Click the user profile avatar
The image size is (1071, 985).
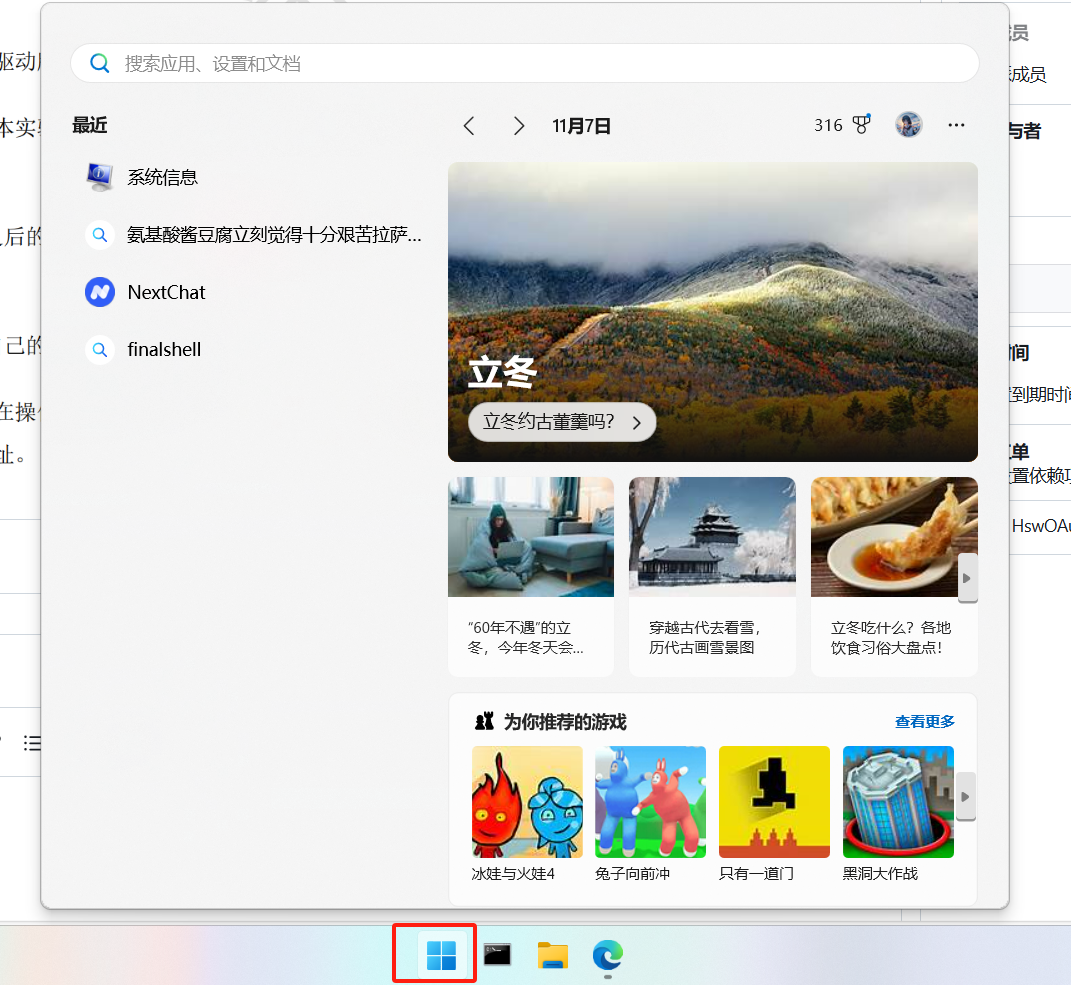click(908, 125)
